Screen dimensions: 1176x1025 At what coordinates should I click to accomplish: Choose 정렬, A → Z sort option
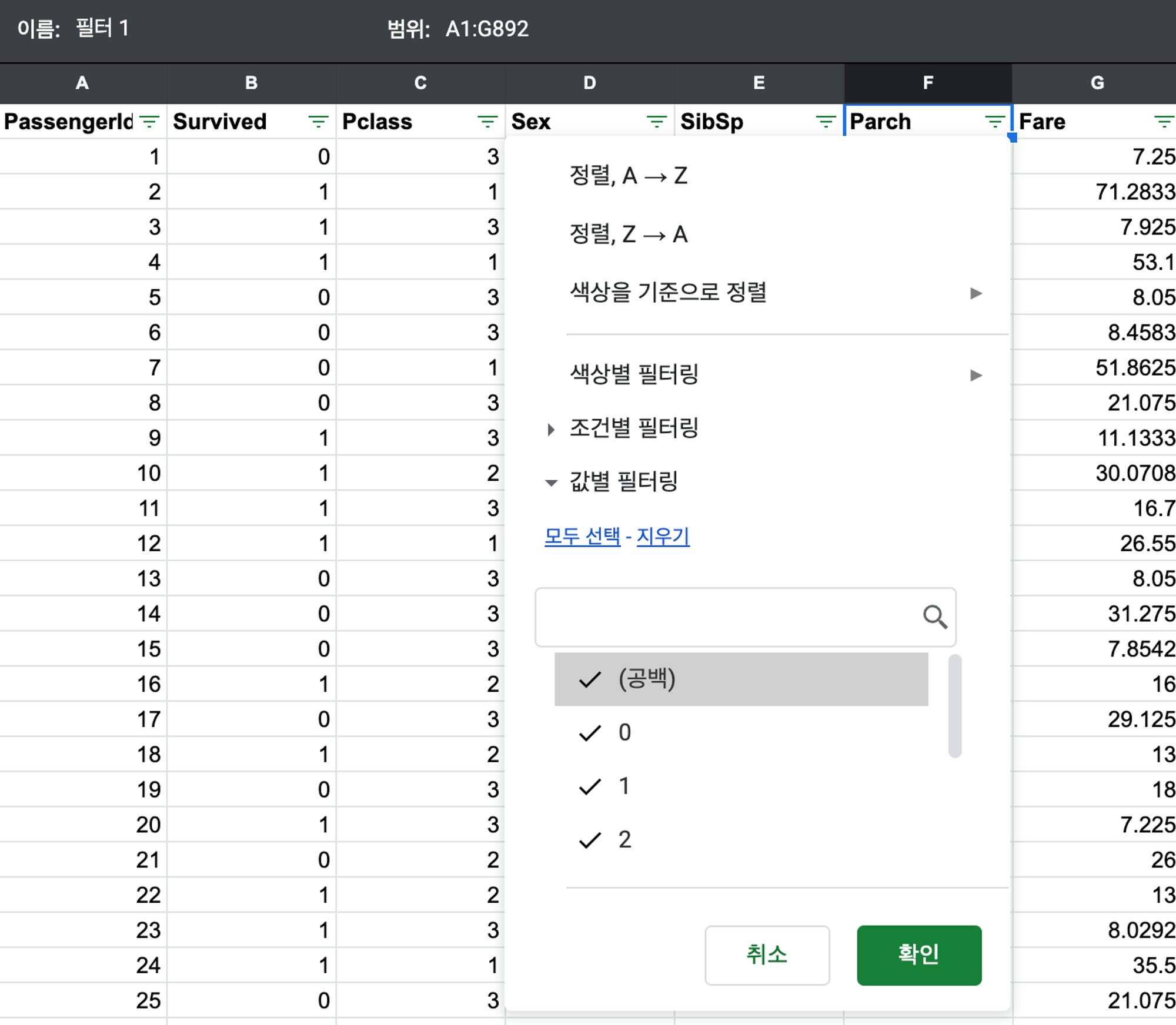[x=628, y=176]
